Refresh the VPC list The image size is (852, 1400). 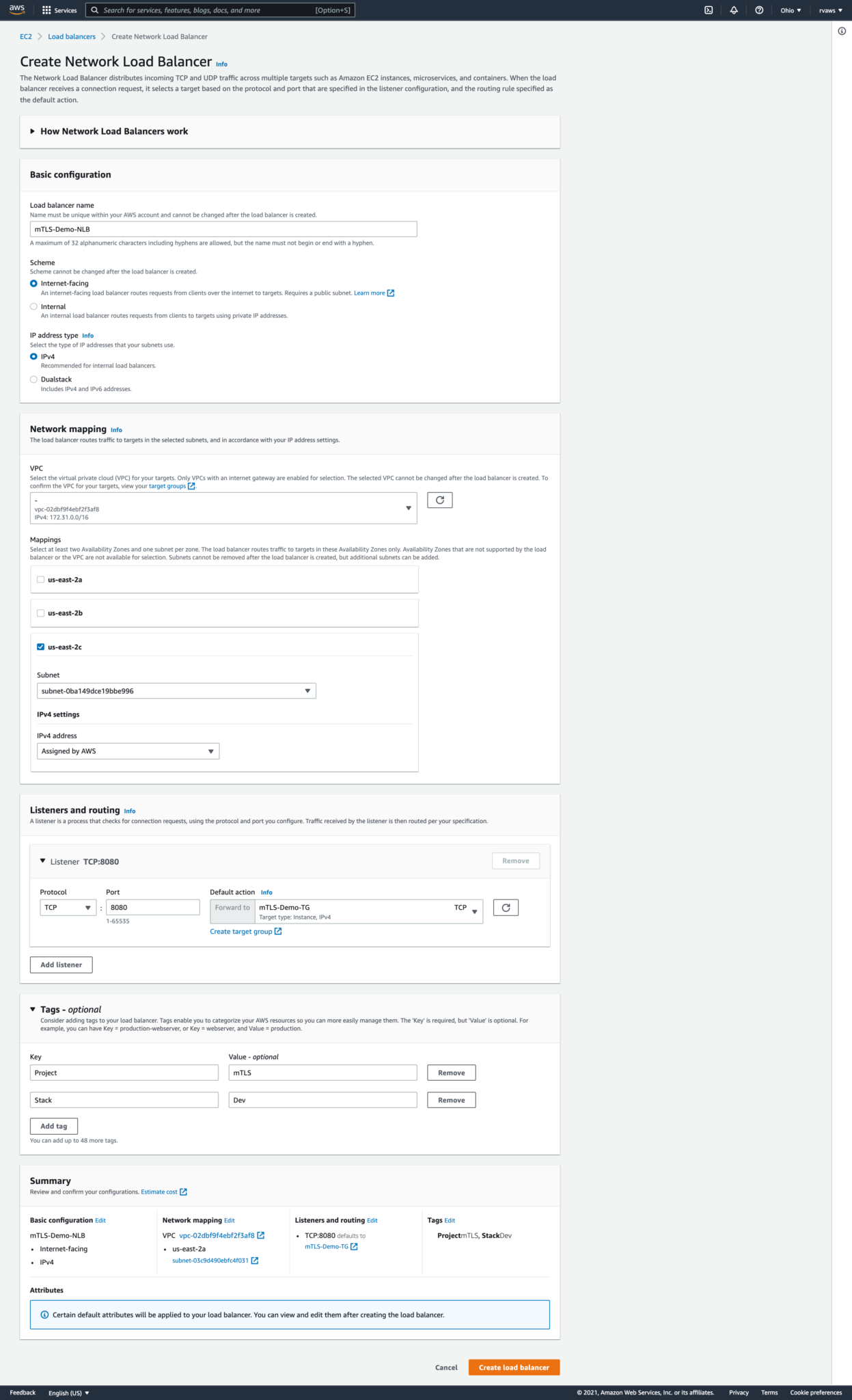pyautogui.click(x=440, y=500)
